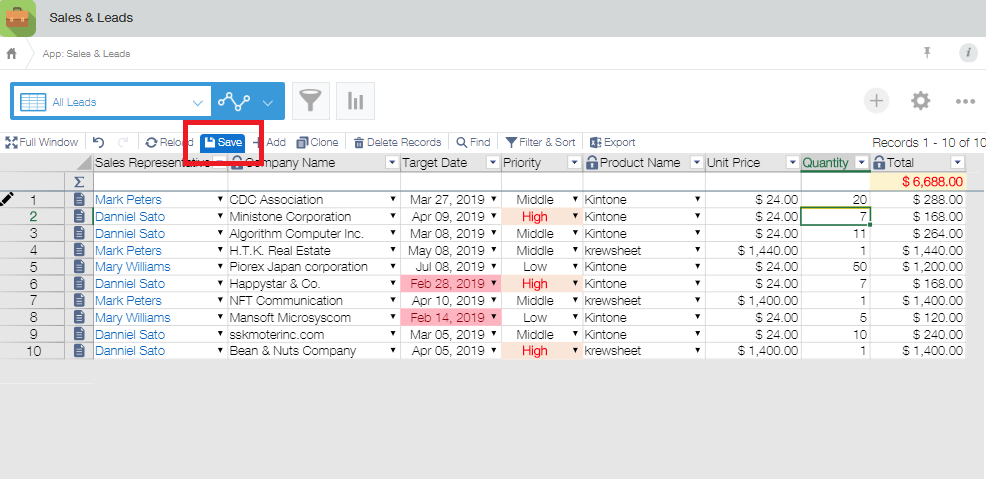Viewport: 986px width, 479px height.
Task: Select the Quantity cell showing 50
Action: (835, 267)
